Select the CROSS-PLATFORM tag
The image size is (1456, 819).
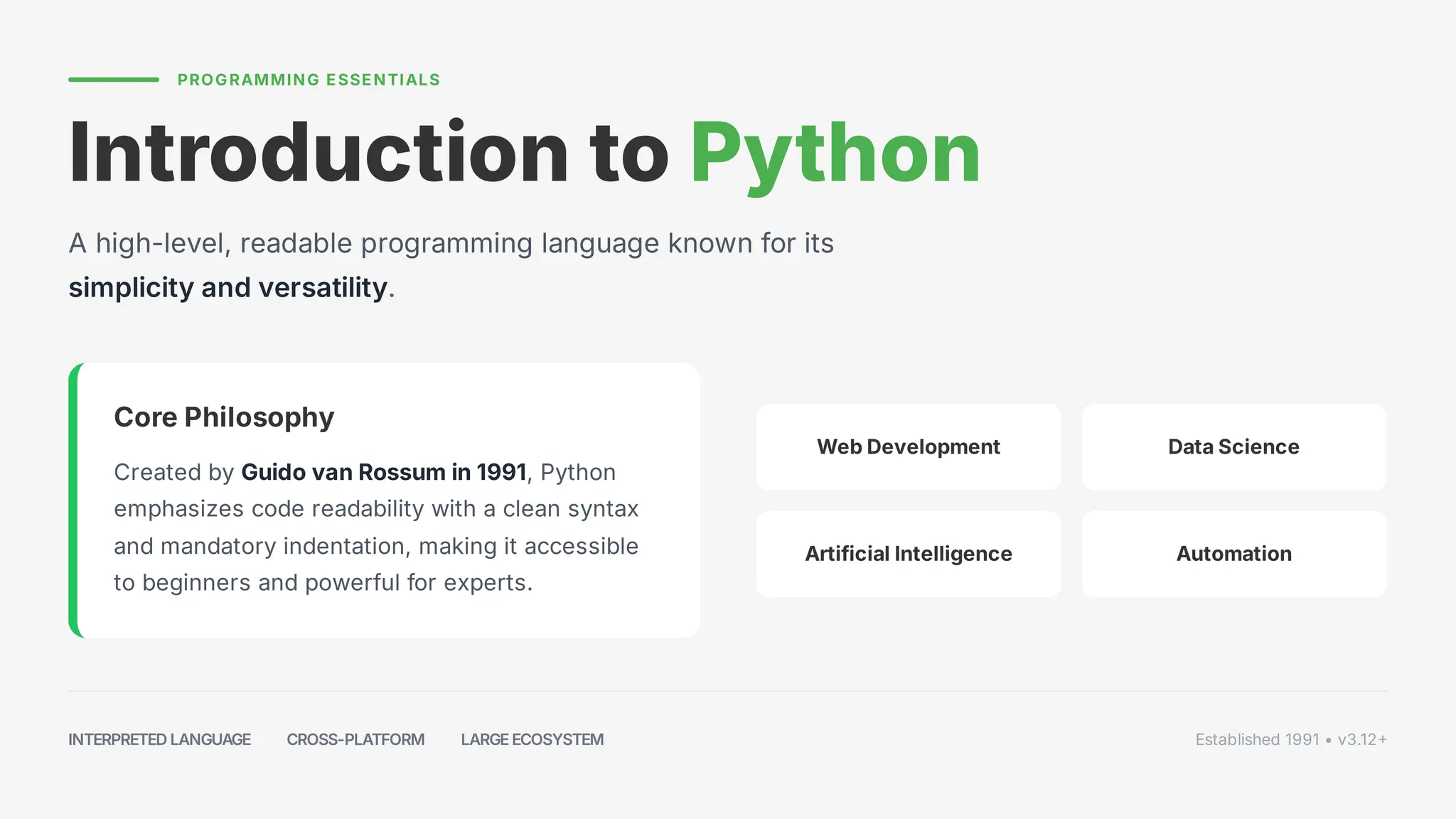355,739
